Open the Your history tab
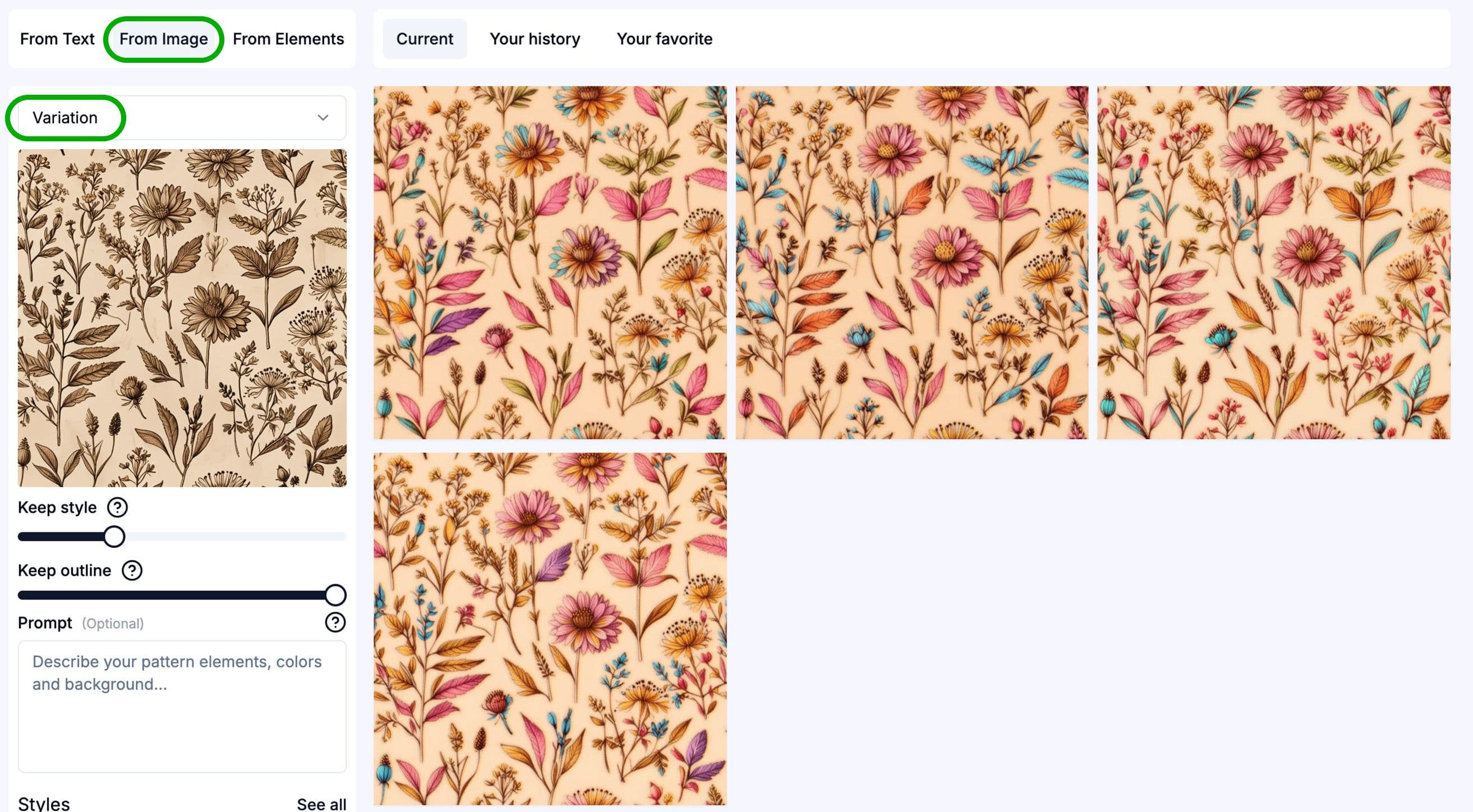Viewport: 1473px width, 812px height. coord(535,38)
